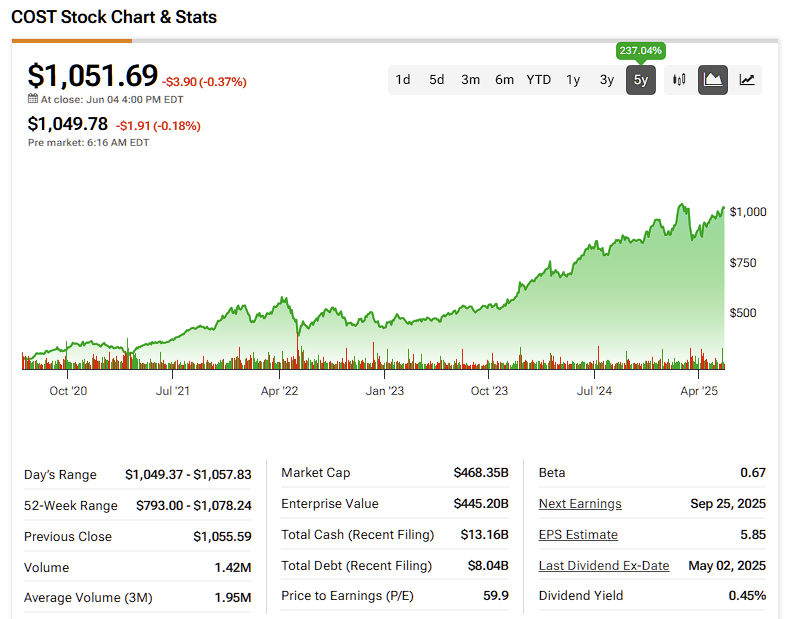
Task: Click the Jul '24 axis label
Action: pyautogui.click(x=594, y=391)
